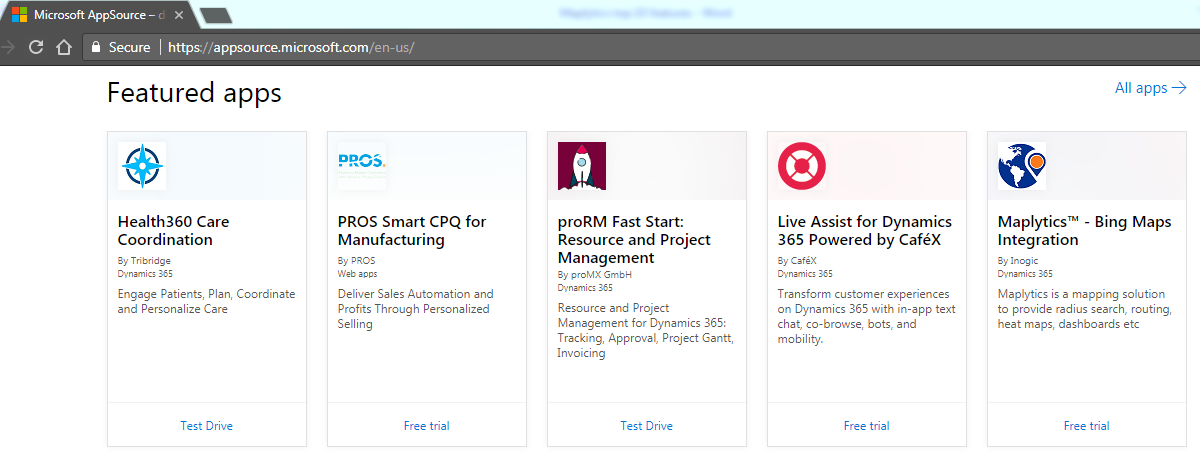1200x464 pixels.
Task: Click Dynamics 365 label on Maplytics card
Action: (x=1025, y=273)
